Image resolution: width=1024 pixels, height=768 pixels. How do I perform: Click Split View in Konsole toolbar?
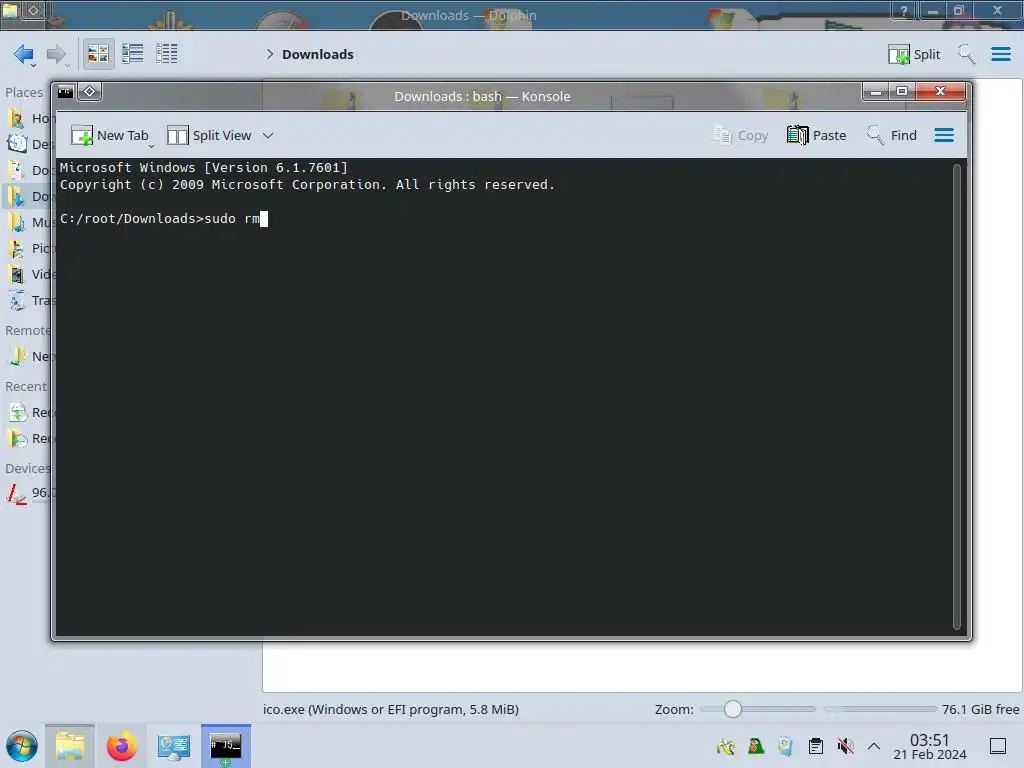[x=209, y=135]
